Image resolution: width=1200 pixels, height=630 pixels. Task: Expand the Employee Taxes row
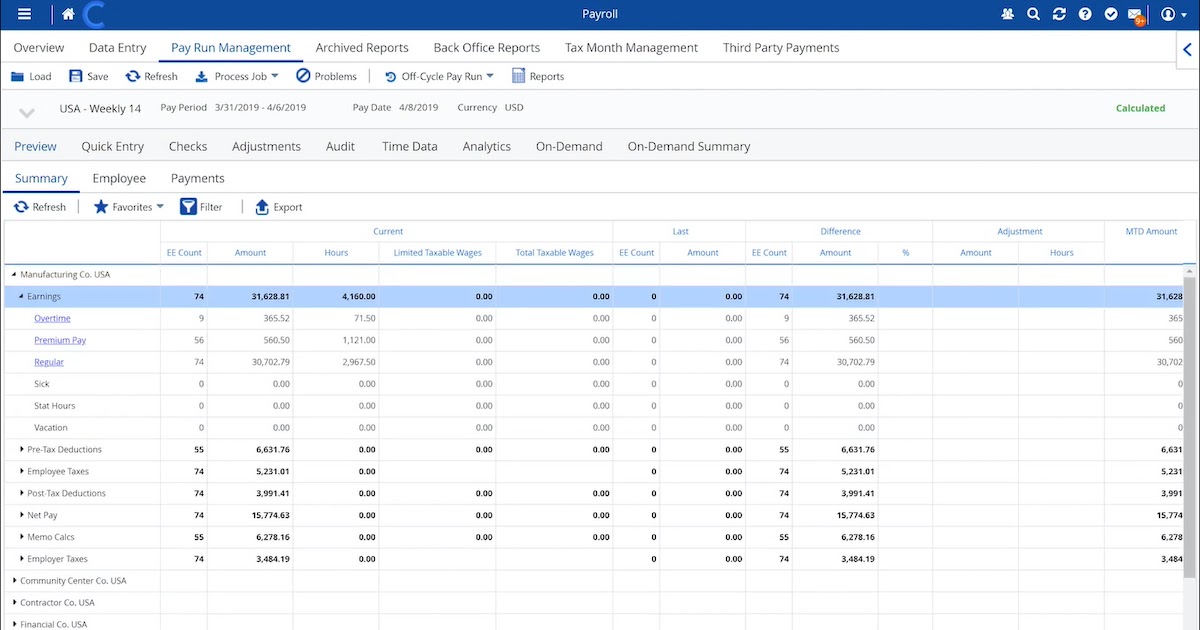coord(22,471)
